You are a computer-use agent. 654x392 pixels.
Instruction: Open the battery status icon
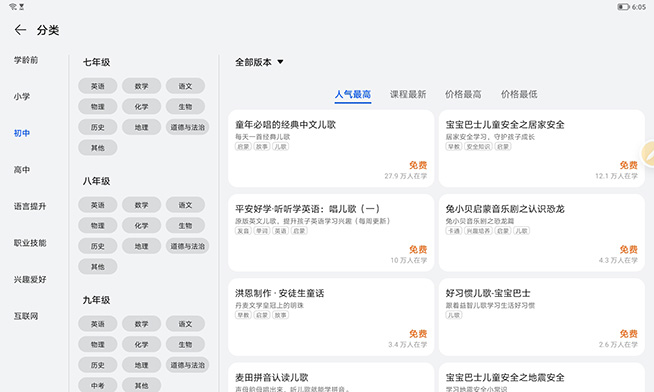point(623,7)
